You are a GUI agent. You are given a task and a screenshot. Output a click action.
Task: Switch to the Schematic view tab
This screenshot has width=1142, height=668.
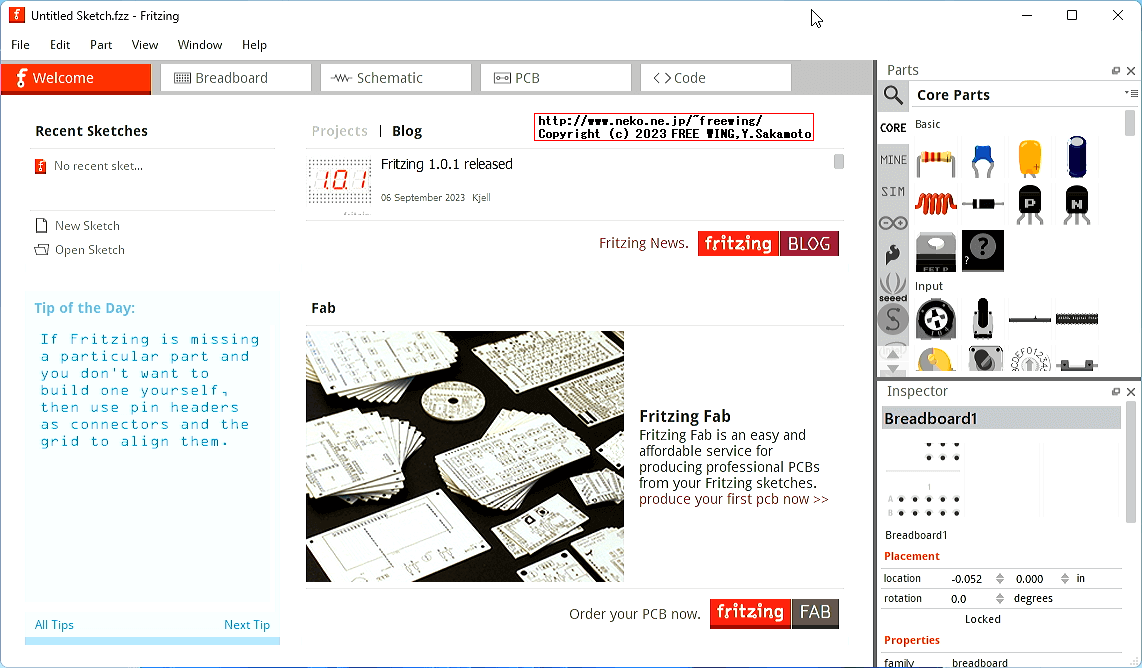(x=395, y=78)
